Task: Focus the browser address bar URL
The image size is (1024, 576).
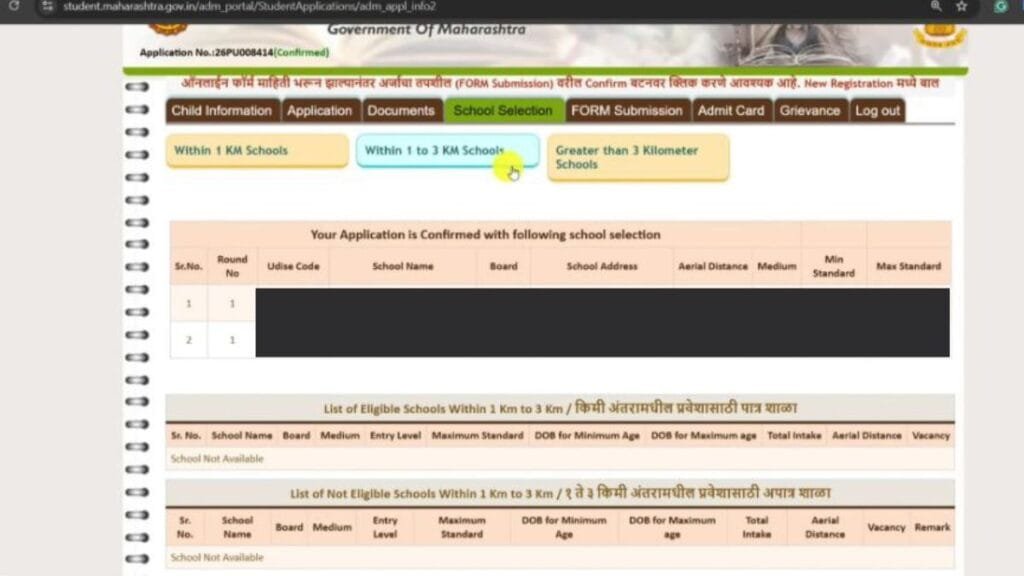Action: (x=249, y=7)
